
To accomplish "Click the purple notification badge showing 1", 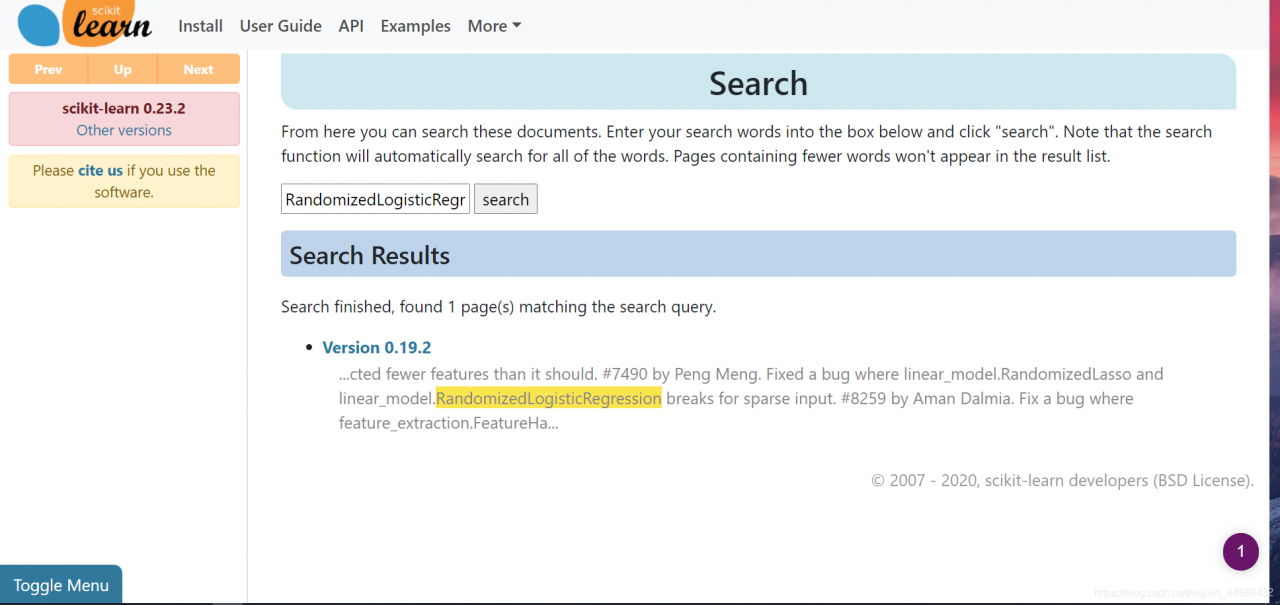I will (1241, 551).
